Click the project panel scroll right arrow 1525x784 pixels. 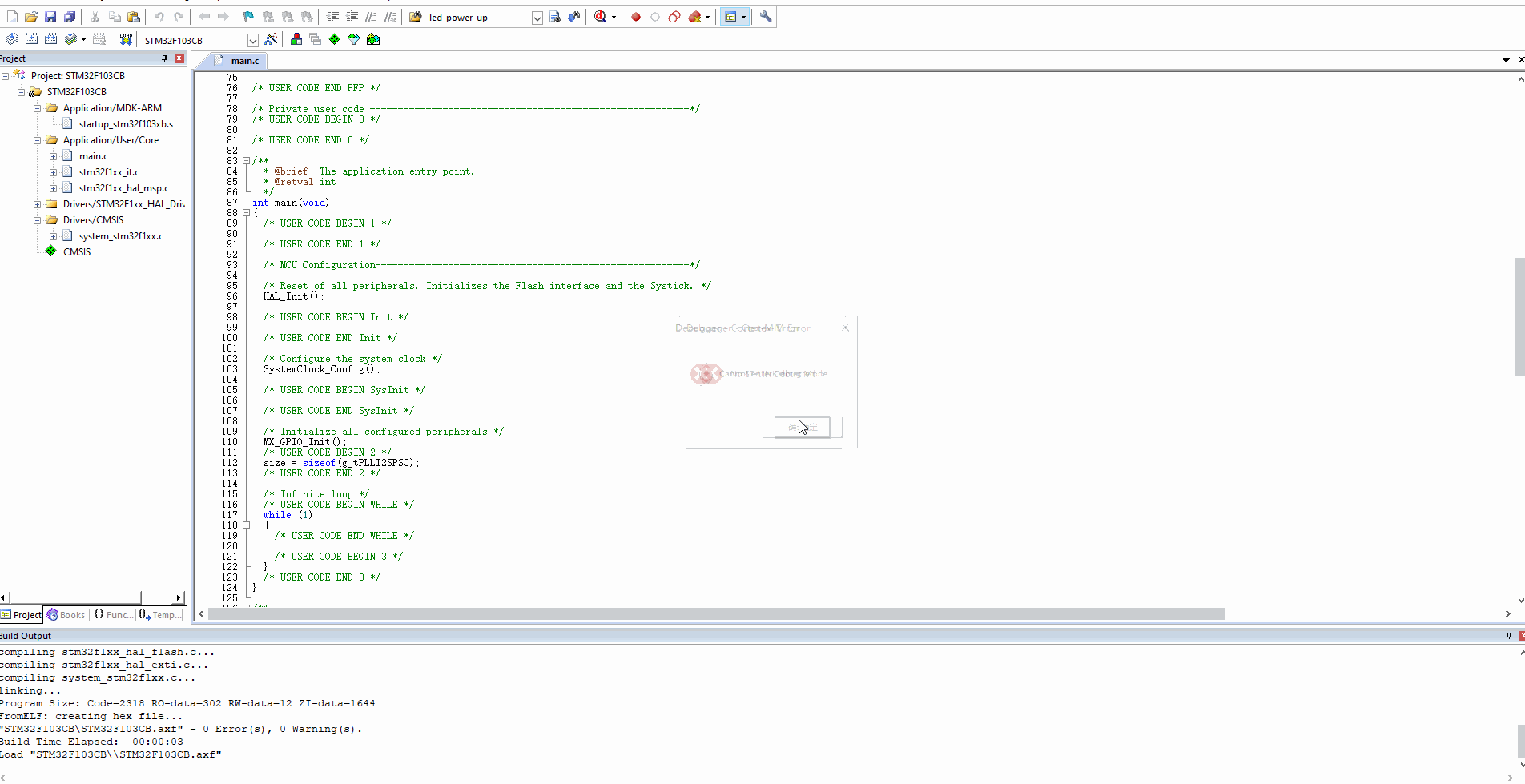(x=178, y=598)
